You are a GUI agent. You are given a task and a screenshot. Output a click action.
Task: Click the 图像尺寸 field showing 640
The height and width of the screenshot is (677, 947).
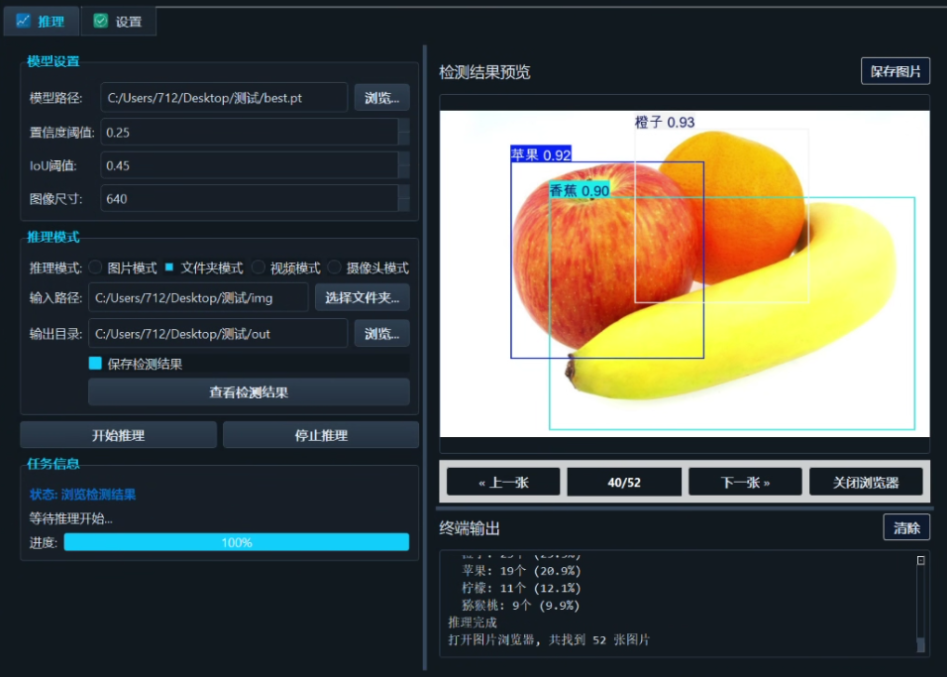(x=249, y=199)
